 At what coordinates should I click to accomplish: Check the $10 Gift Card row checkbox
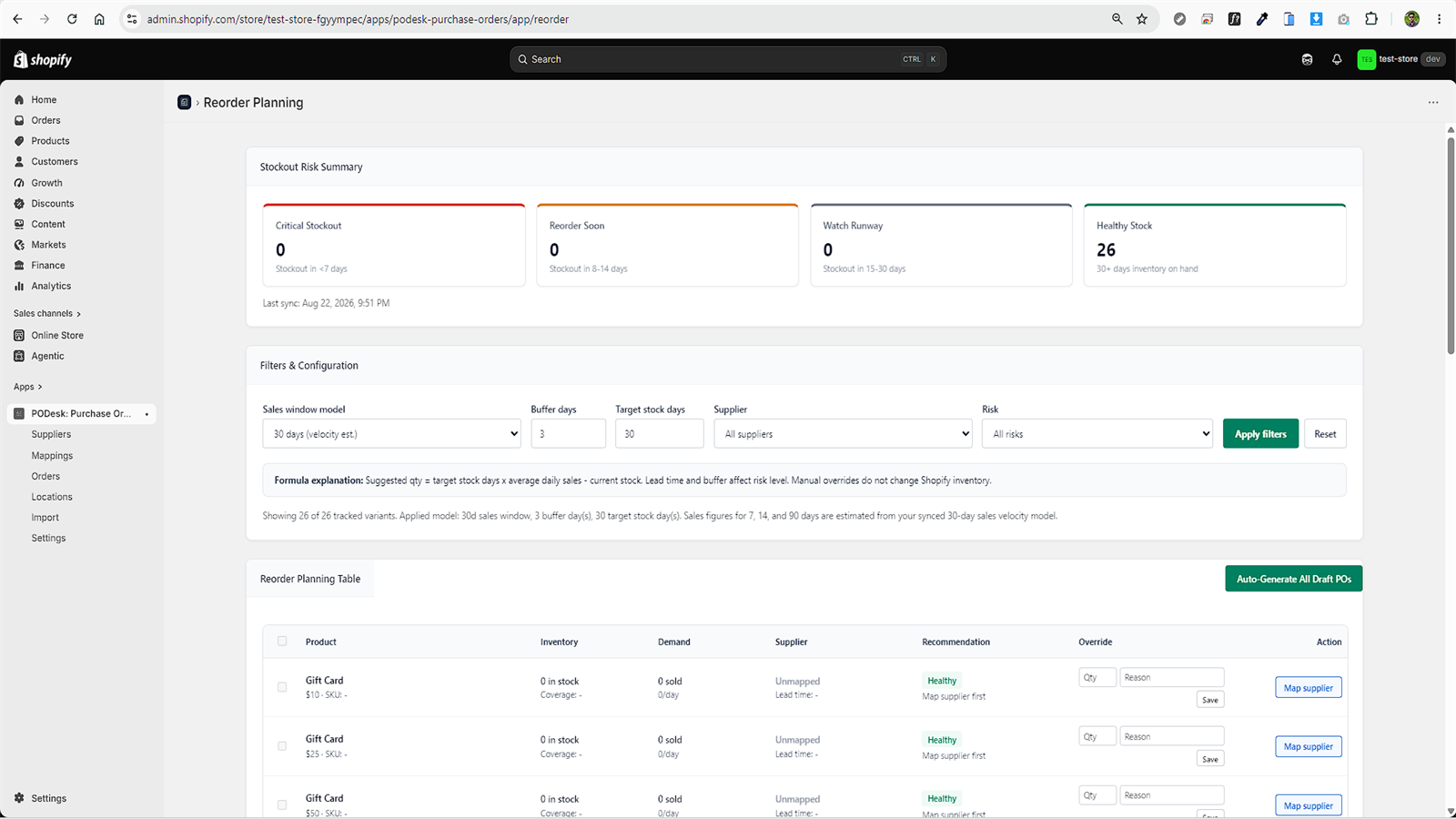point(282,687)
